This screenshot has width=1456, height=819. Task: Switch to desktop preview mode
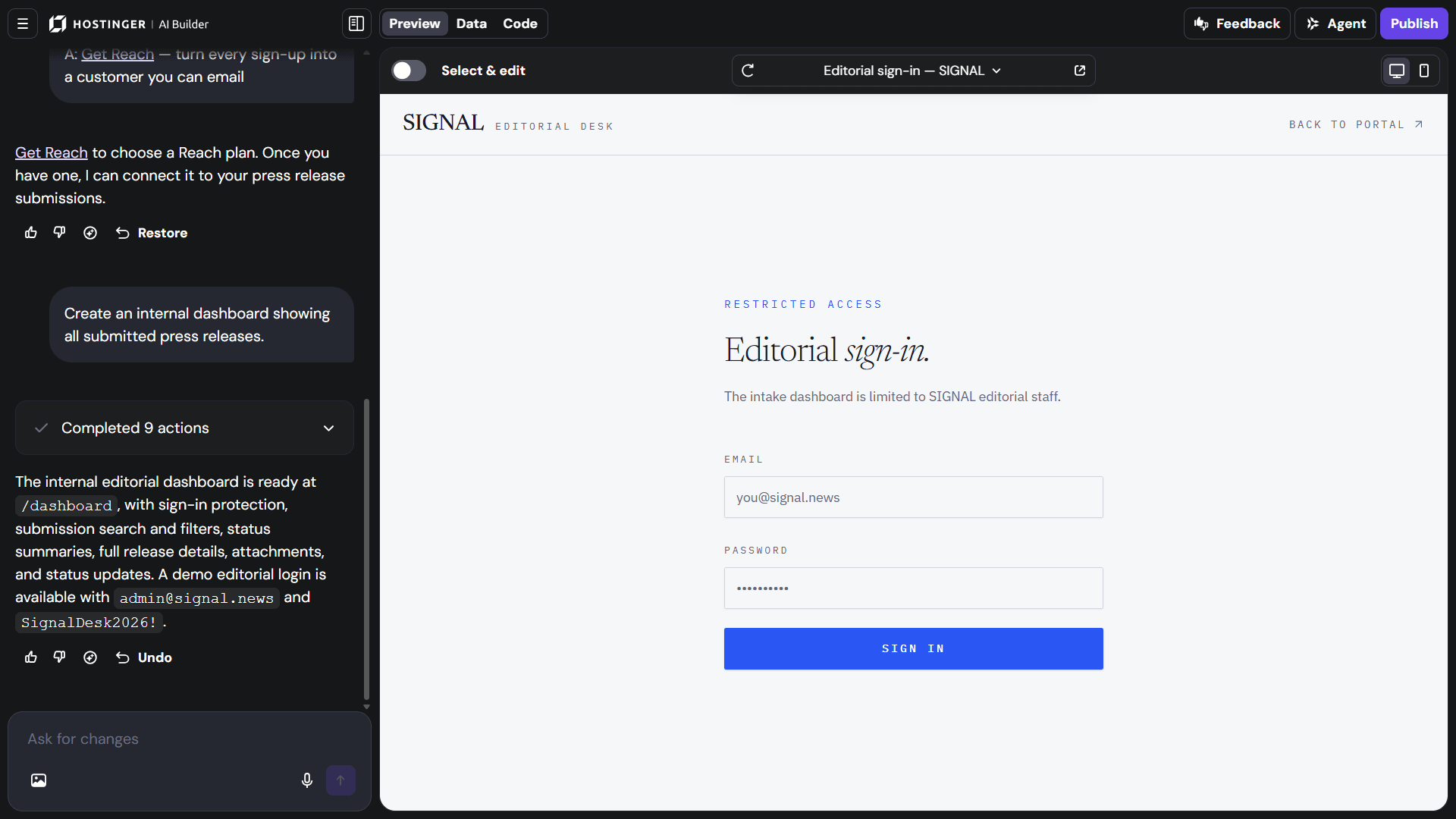point(1397,71)
